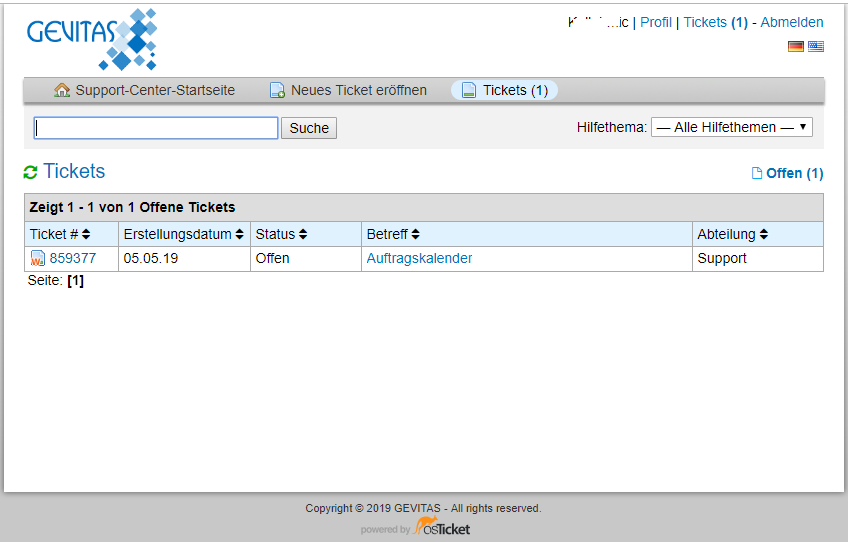Sort by Ticket # column arrows
The height and width of the screenshot is (542, 848).
[86, 234]
